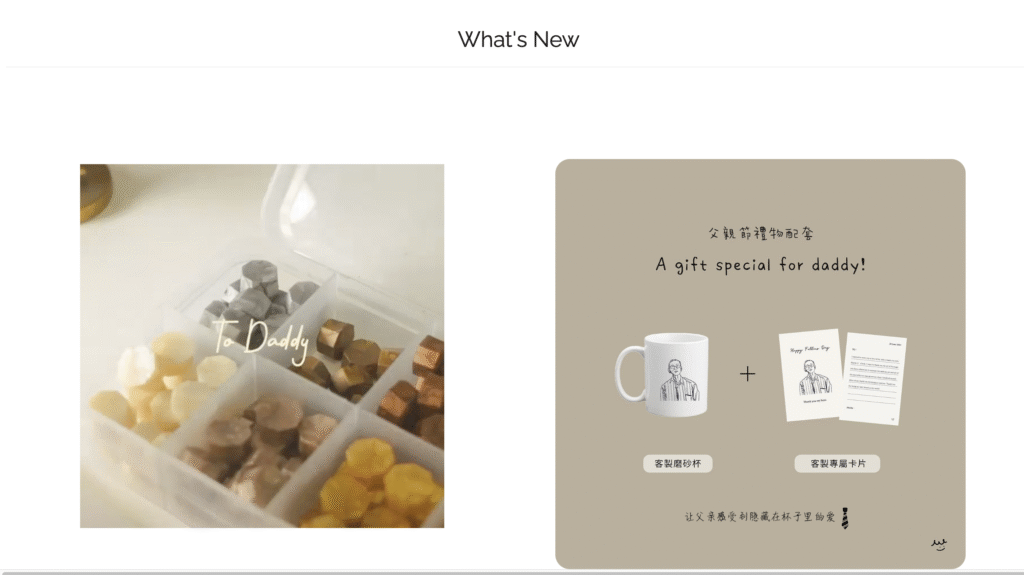Click the 父親節禮物配套 title text
Viewport: 1024px width, 575px height.
pyautogui.click(x=761, y=233)
